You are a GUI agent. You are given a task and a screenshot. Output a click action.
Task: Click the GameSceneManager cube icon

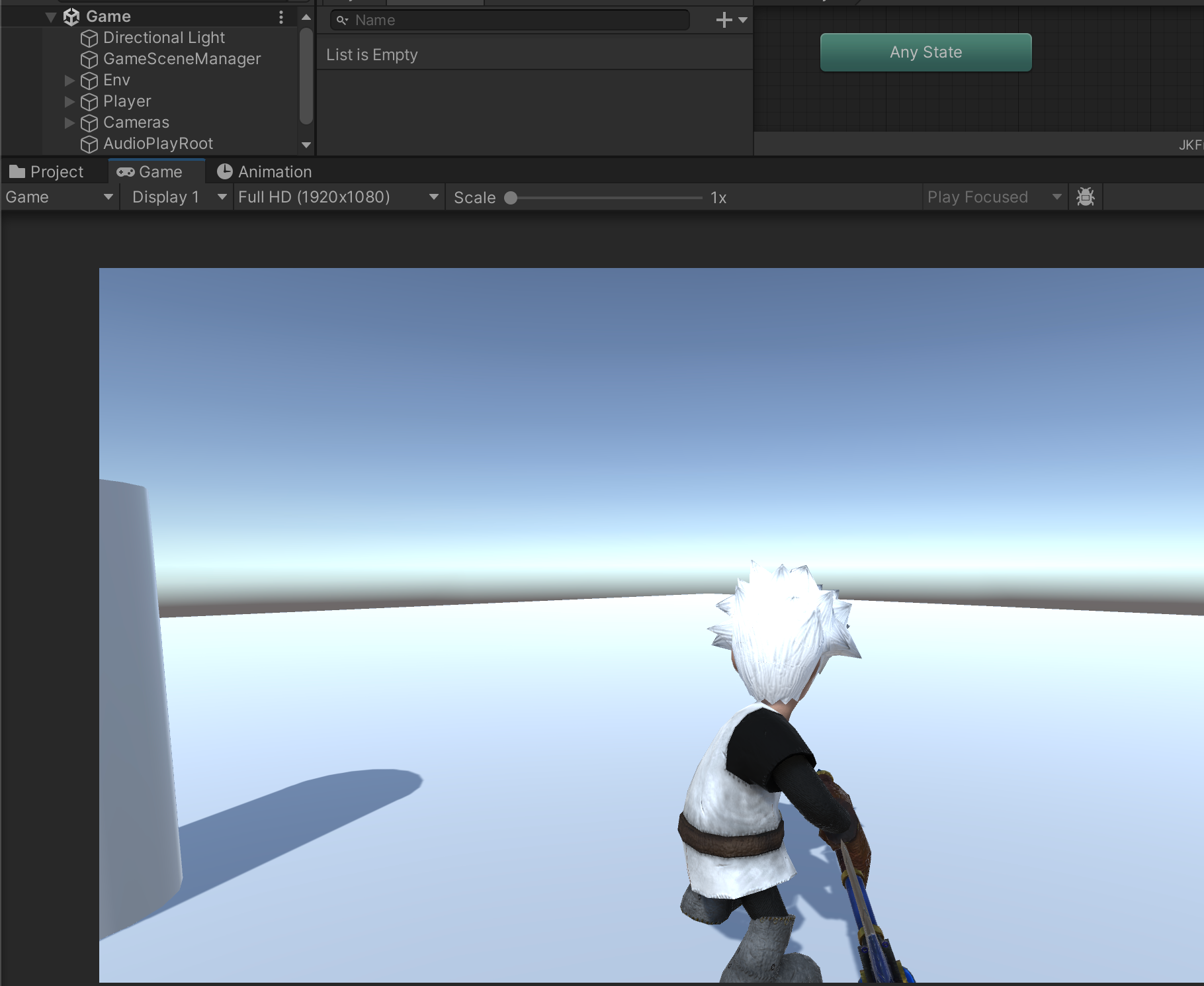pos(89,60)
